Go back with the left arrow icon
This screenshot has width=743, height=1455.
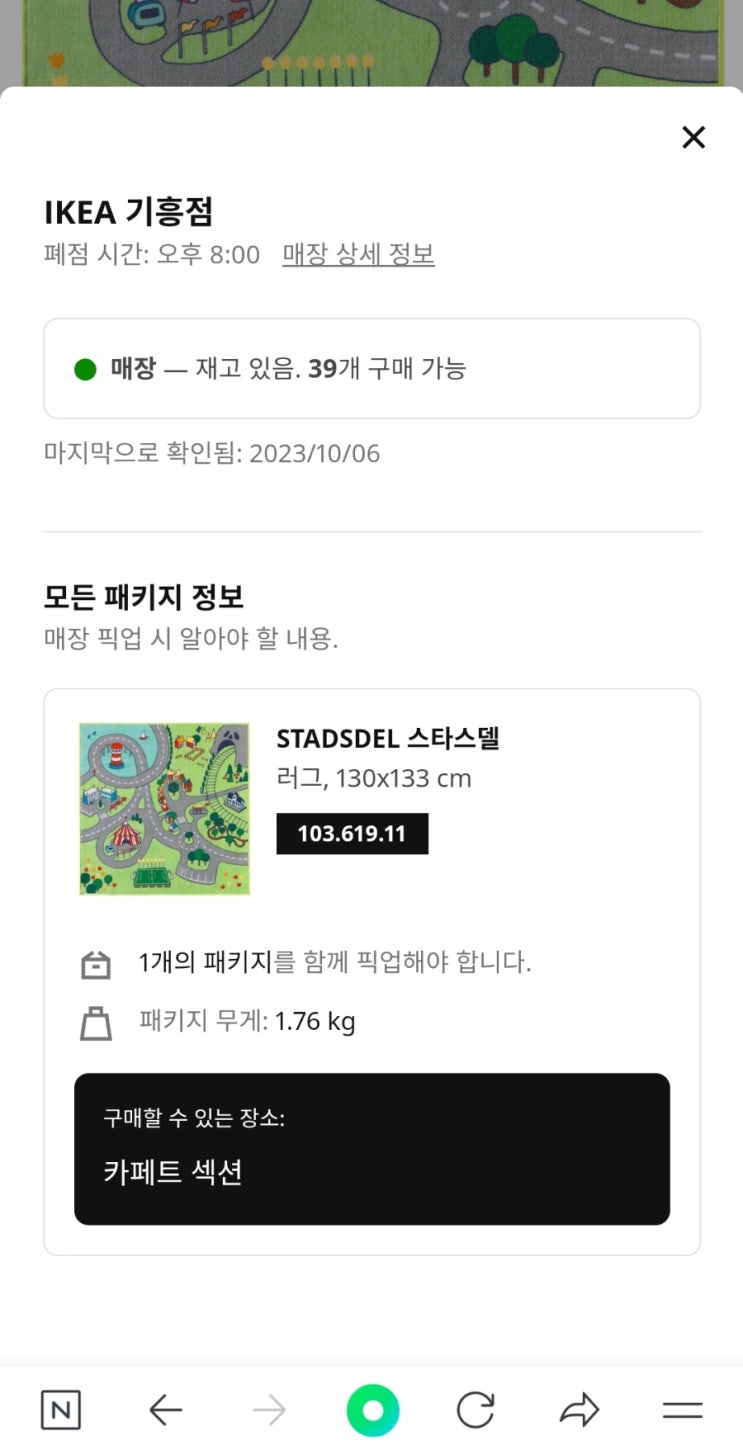(166, 1411)
